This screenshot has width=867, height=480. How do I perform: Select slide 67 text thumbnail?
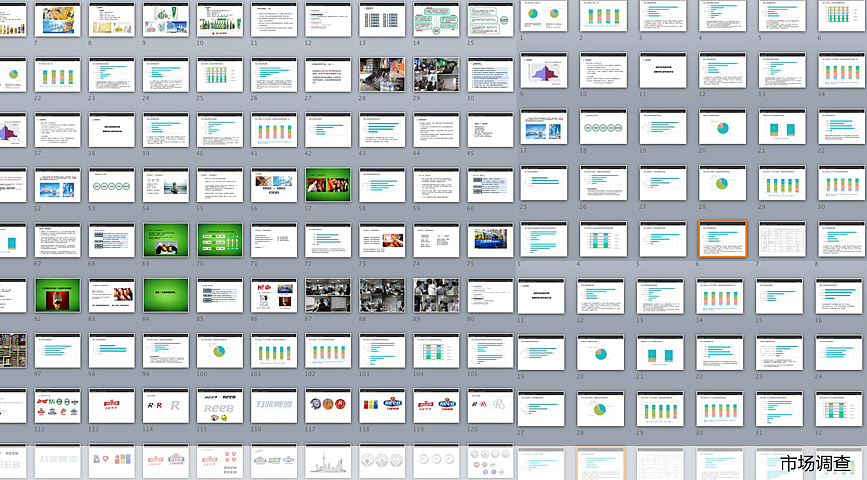(x=57, y=241)
